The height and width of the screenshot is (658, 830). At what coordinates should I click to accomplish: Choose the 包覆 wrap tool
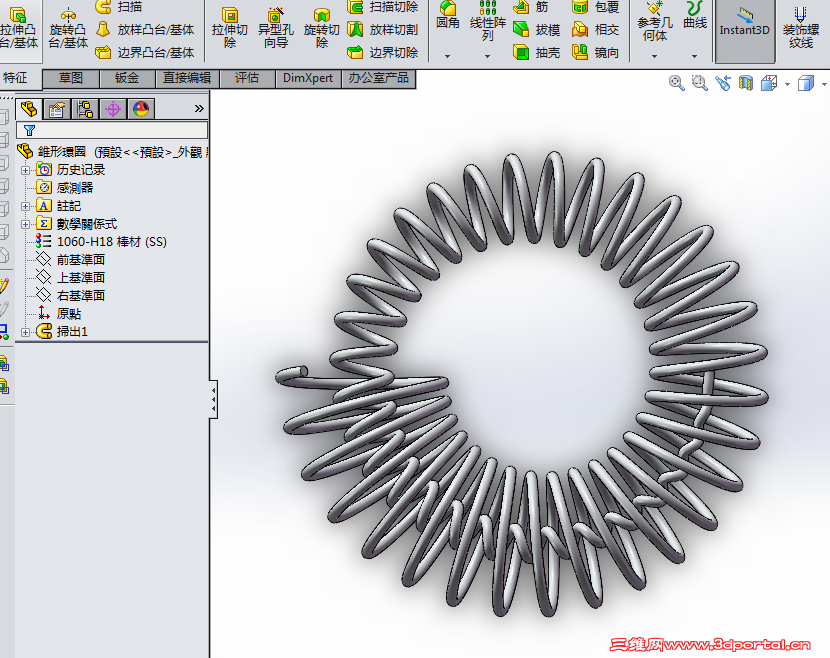[x=596, y=7]
